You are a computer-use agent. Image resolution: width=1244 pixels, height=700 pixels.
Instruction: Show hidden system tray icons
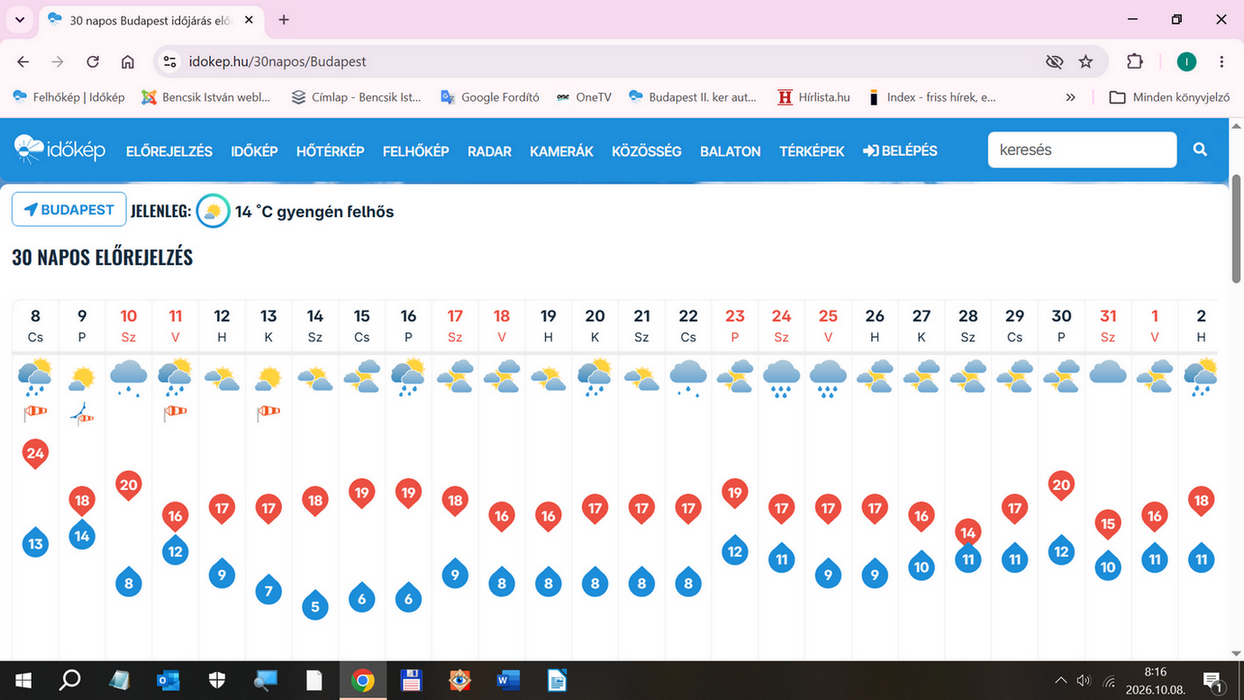(x=1061, y=681)
